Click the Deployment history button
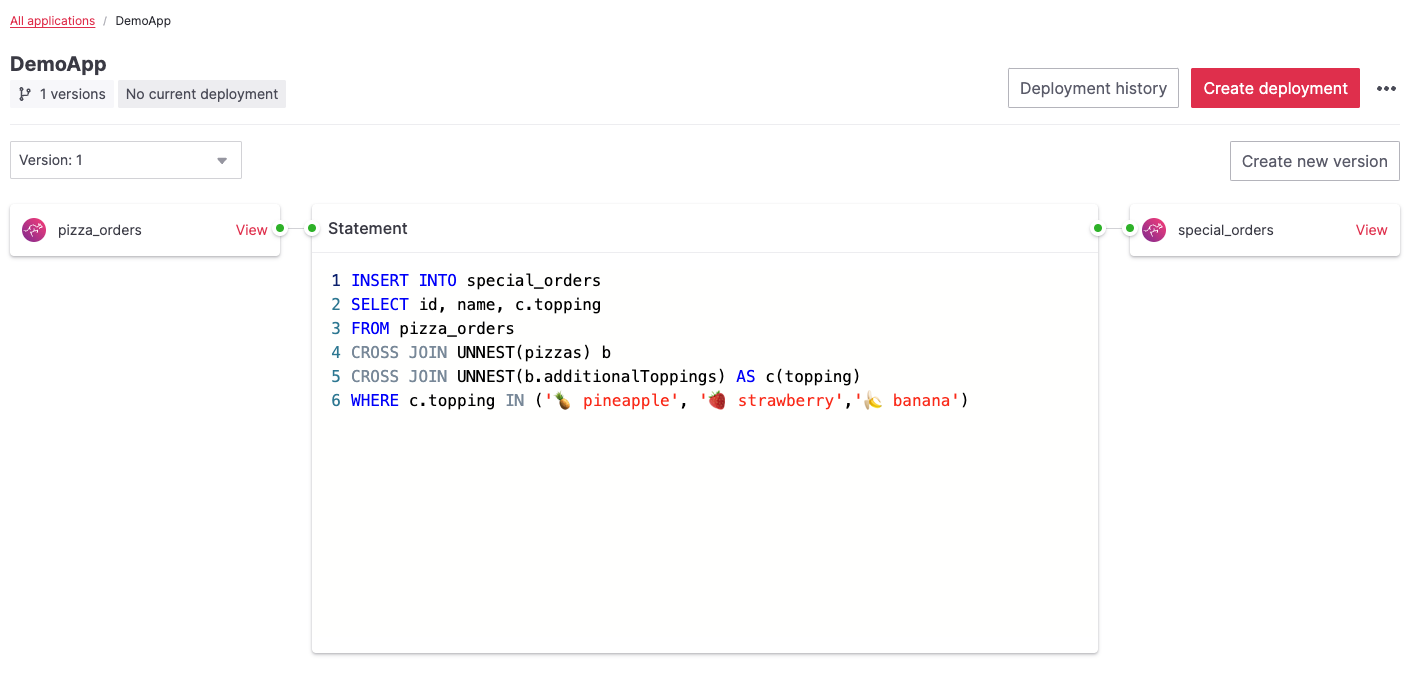Viewport: 1408px width, 684px height. coord(1093,88)
